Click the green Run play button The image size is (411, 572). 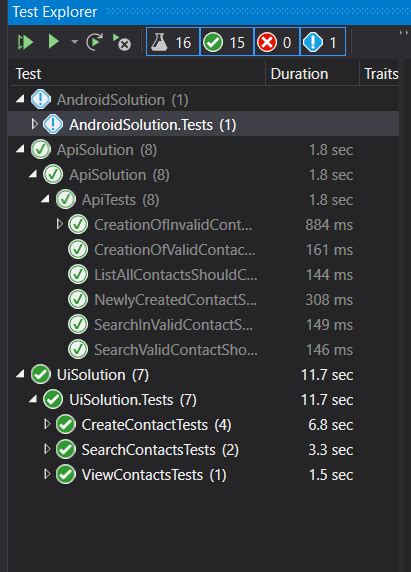click(54, 42)
